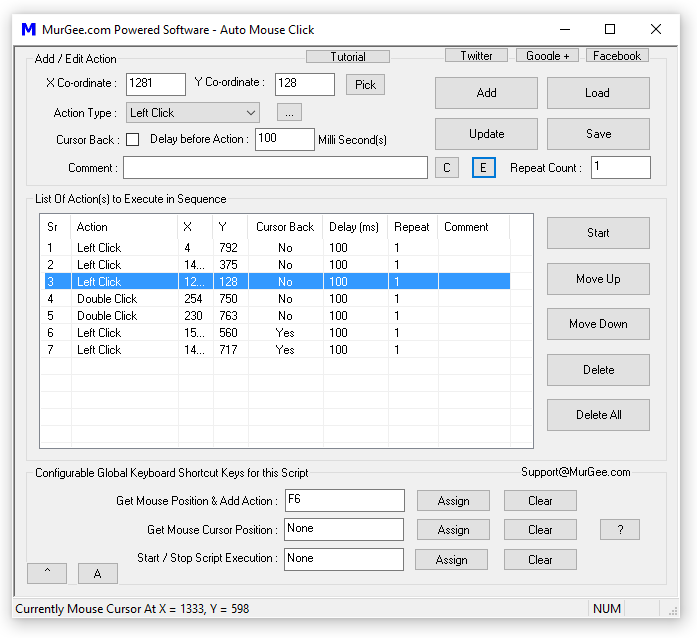Click the Repeat column header
The height and width of the screenshot is (638, 697).
click(413, 227)
